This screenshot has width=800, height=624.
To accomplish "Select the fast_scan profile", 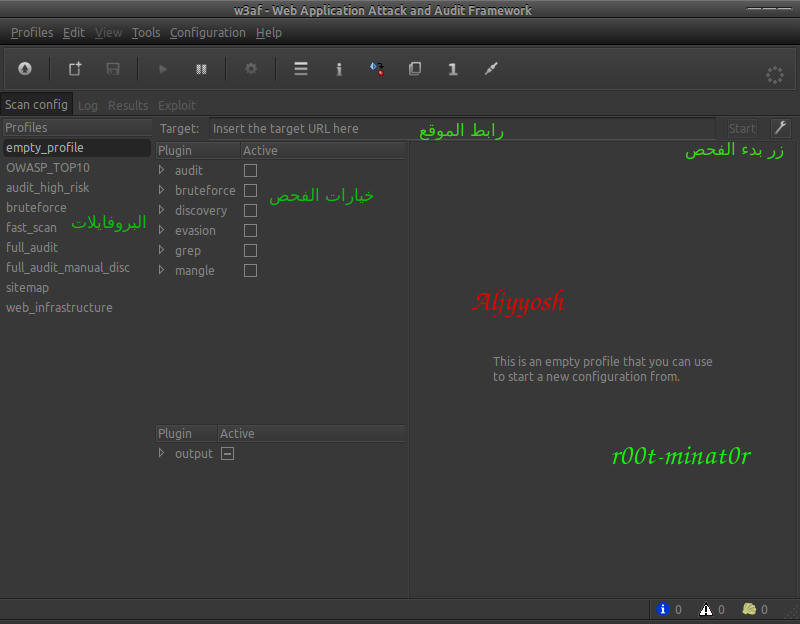I will (77, 228).
